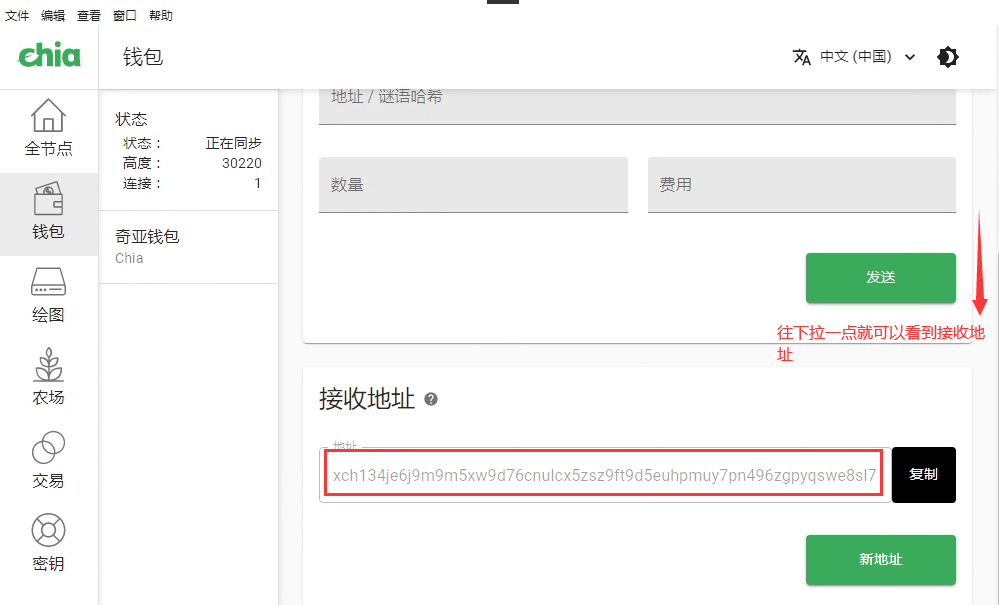Open the 全节点 (Full Node) section icon
999x605 pixels.
(x=48, y=120)
